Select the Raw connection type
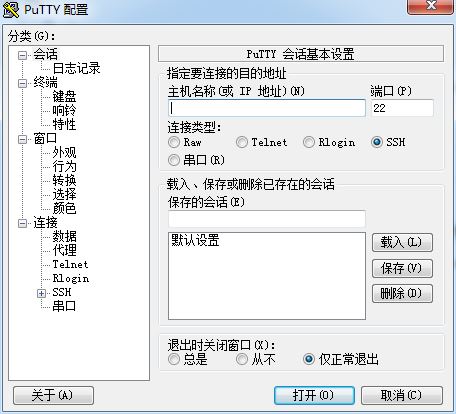The width and height of the screenshot is (456, 414). (x=174, y=142)
